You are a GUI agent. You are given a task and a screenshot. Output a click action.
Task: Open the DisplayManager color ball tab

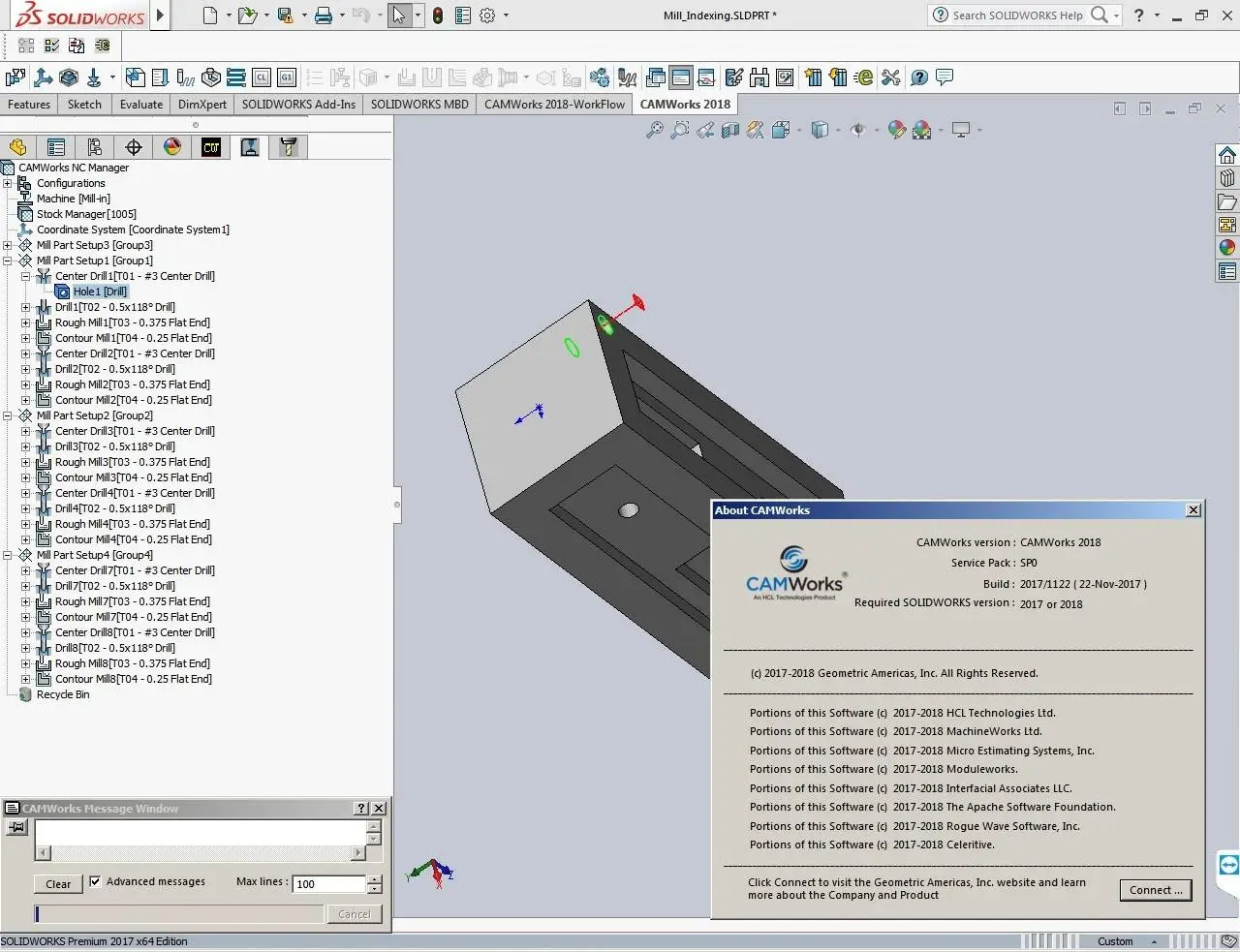coord(172,147)
